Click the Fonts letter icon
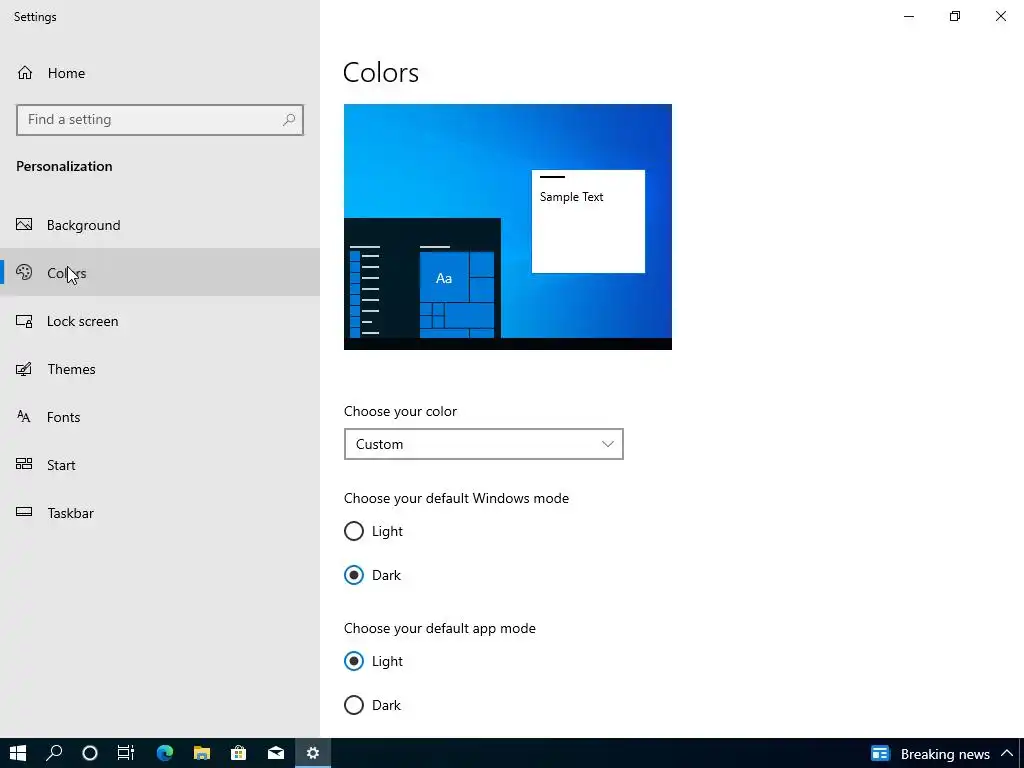 click(24, 417)
